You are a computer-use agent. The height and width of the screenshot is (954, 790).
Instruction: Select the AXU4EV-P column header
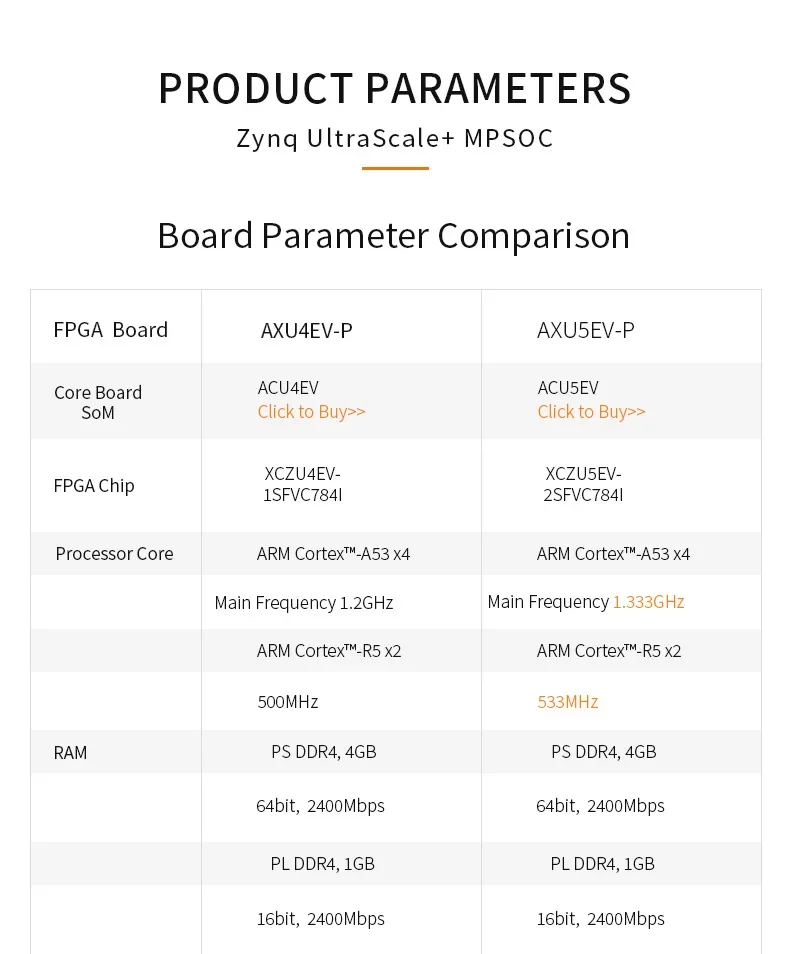(x=306, y=330)
